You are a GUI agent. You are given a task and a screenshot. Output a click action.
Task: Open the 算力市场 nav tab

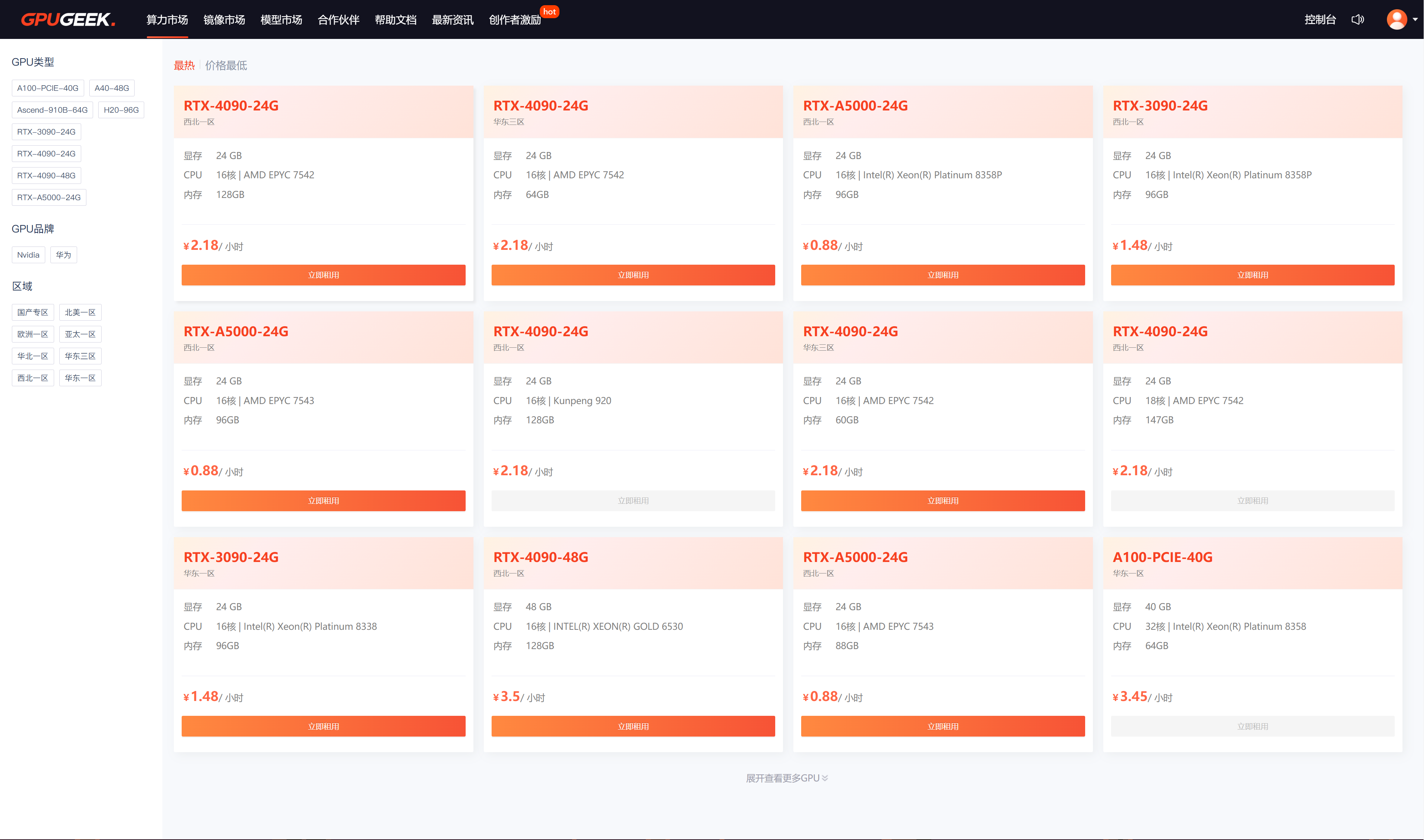point(167,20)
